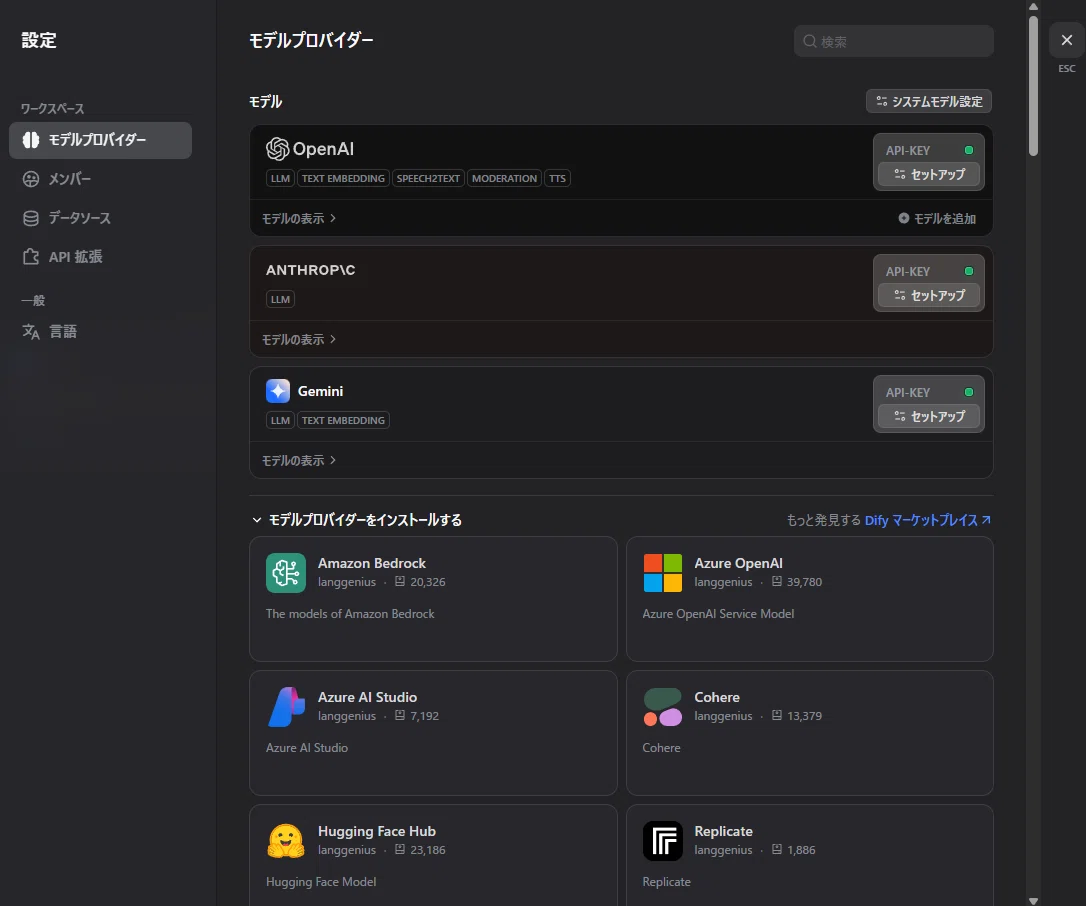Close settings with the X button
Screen dimensions: 1086x906
pos(1067,40)
